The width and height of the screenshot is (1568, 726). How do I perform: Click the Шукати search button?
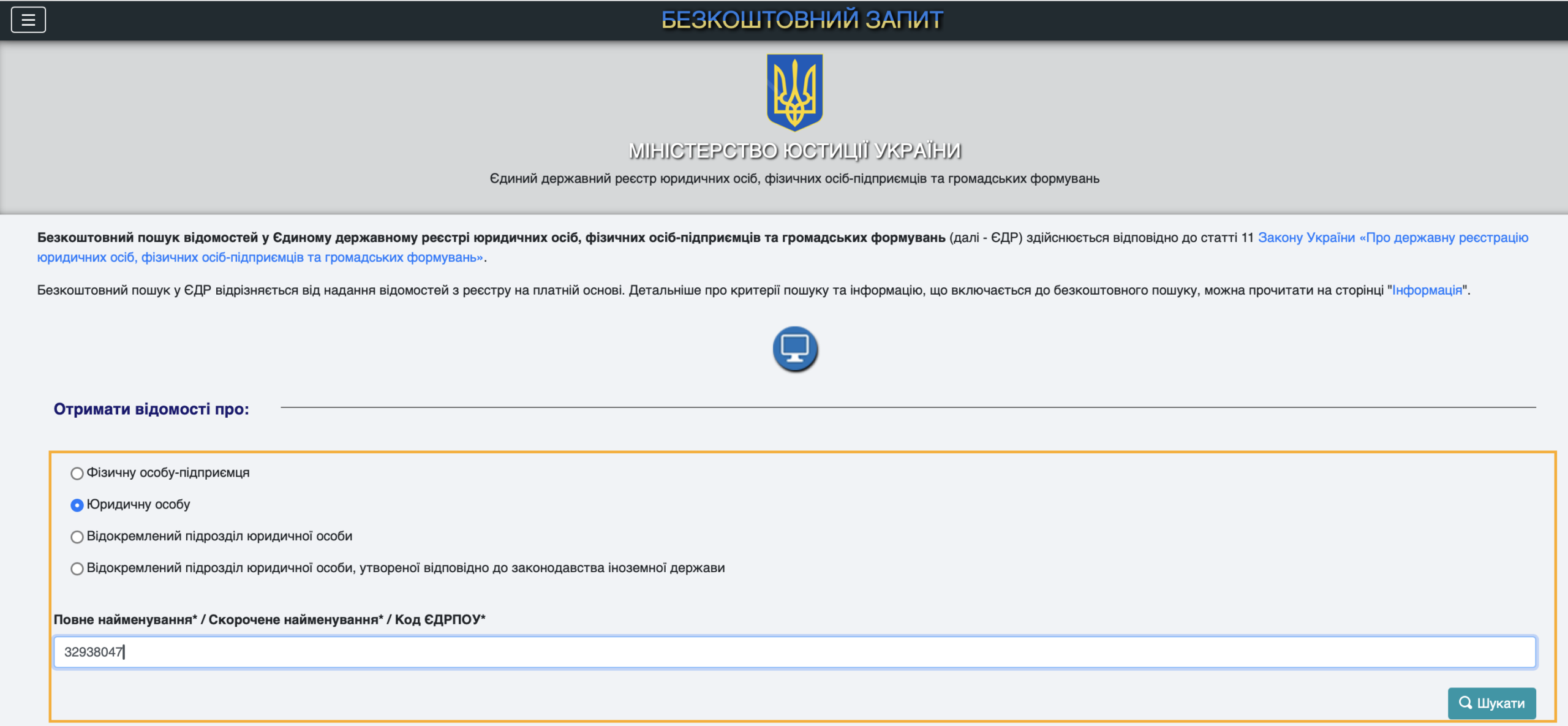coord(1491,703)
